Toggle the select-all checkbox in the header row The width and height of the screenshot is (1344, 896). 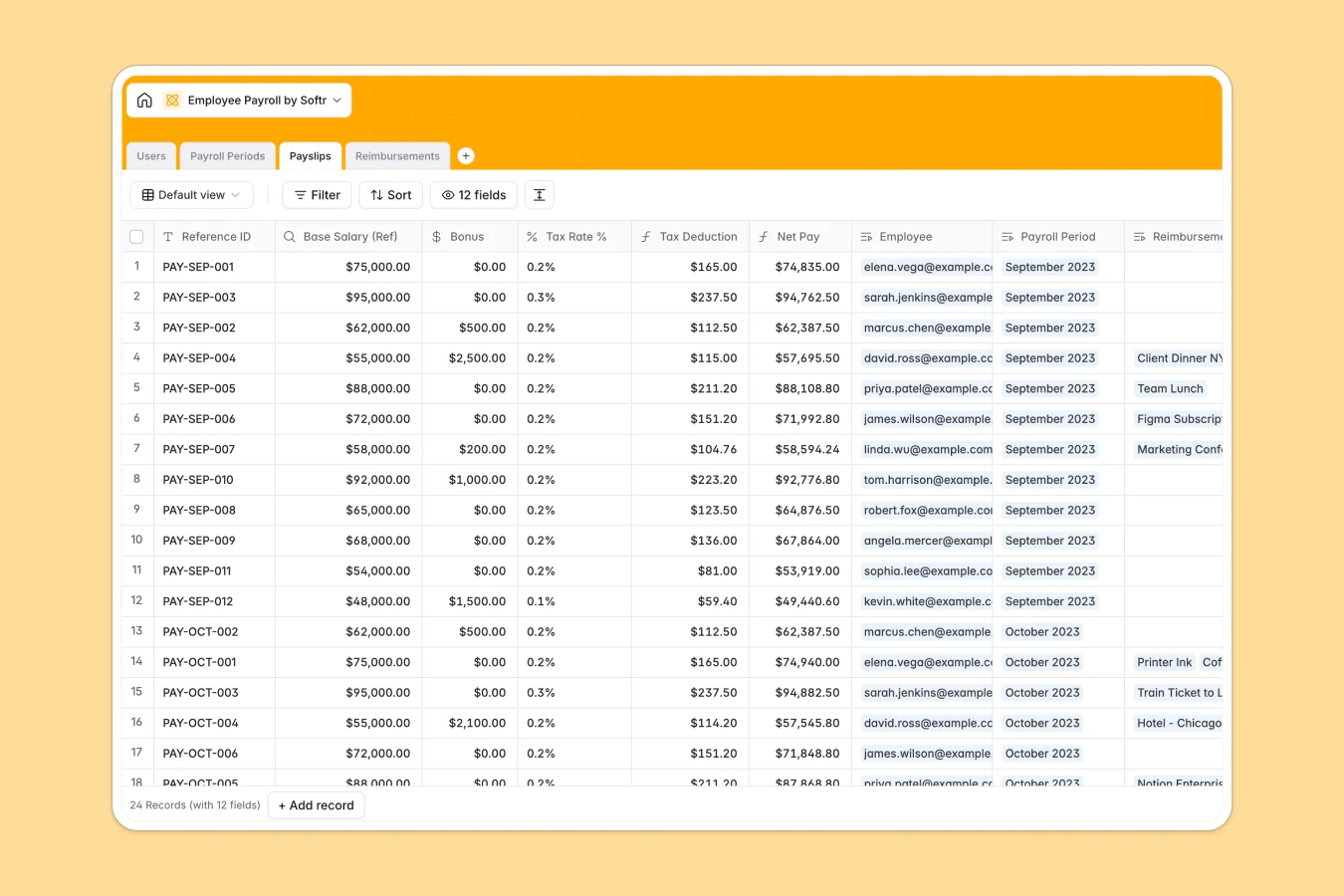tap(136, 236)
